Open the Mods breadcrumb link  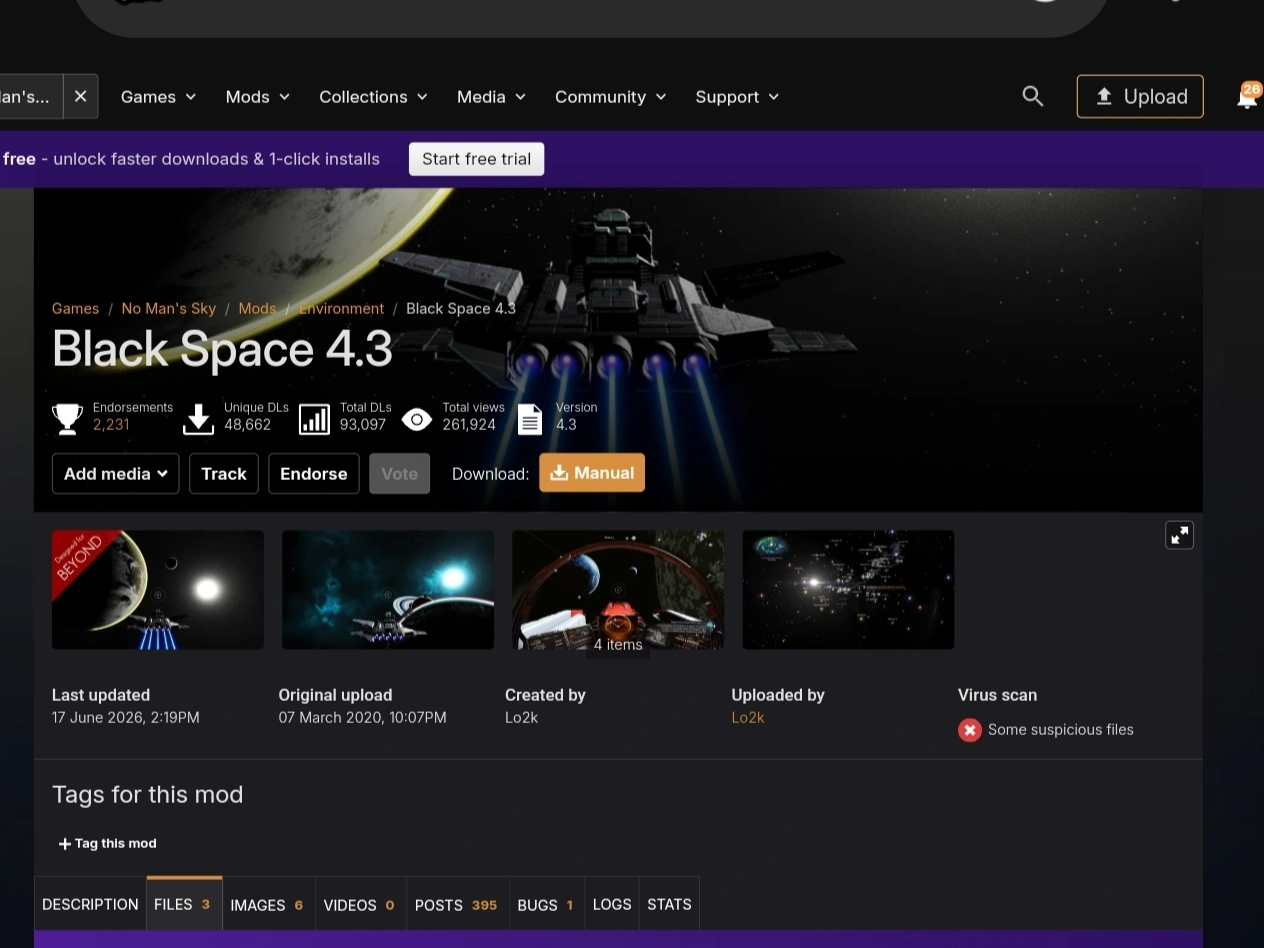[257, 308]
